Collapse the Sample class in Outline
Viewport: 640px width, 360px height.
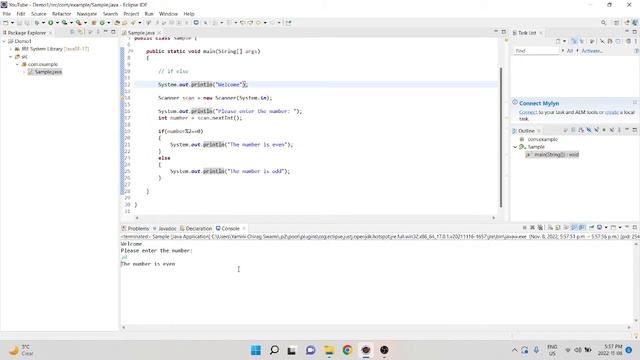pos(515,147)
